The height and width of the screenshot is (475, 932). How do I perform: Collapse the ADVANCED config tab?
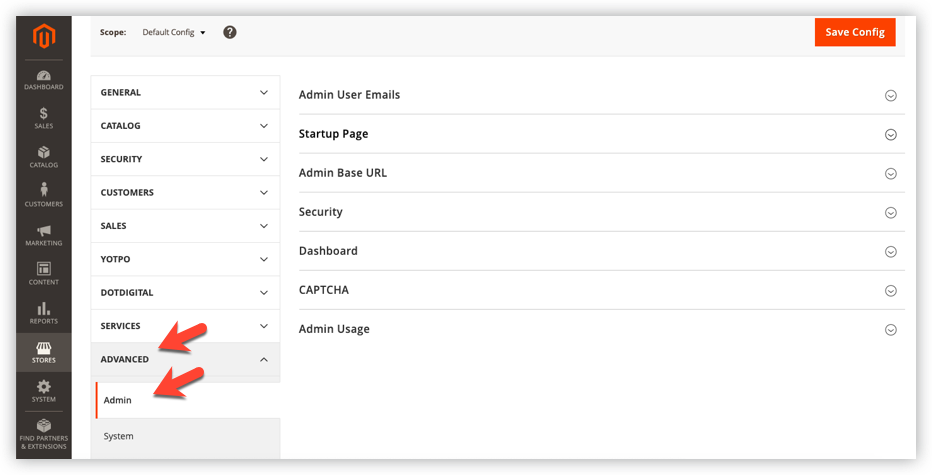click(x=185, y=359)
